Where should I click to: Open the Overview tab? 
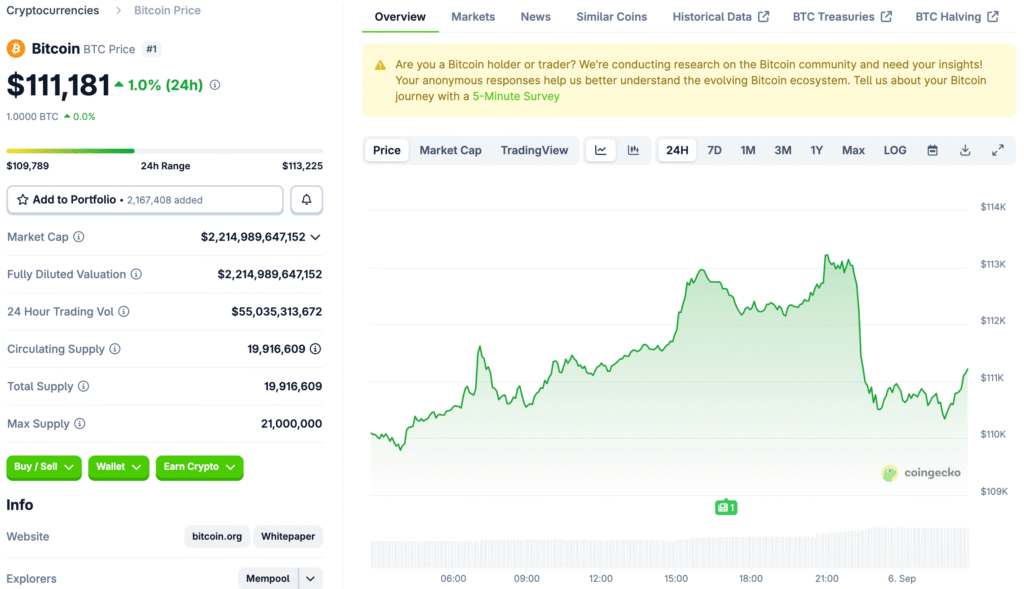[x=400, y=16]
